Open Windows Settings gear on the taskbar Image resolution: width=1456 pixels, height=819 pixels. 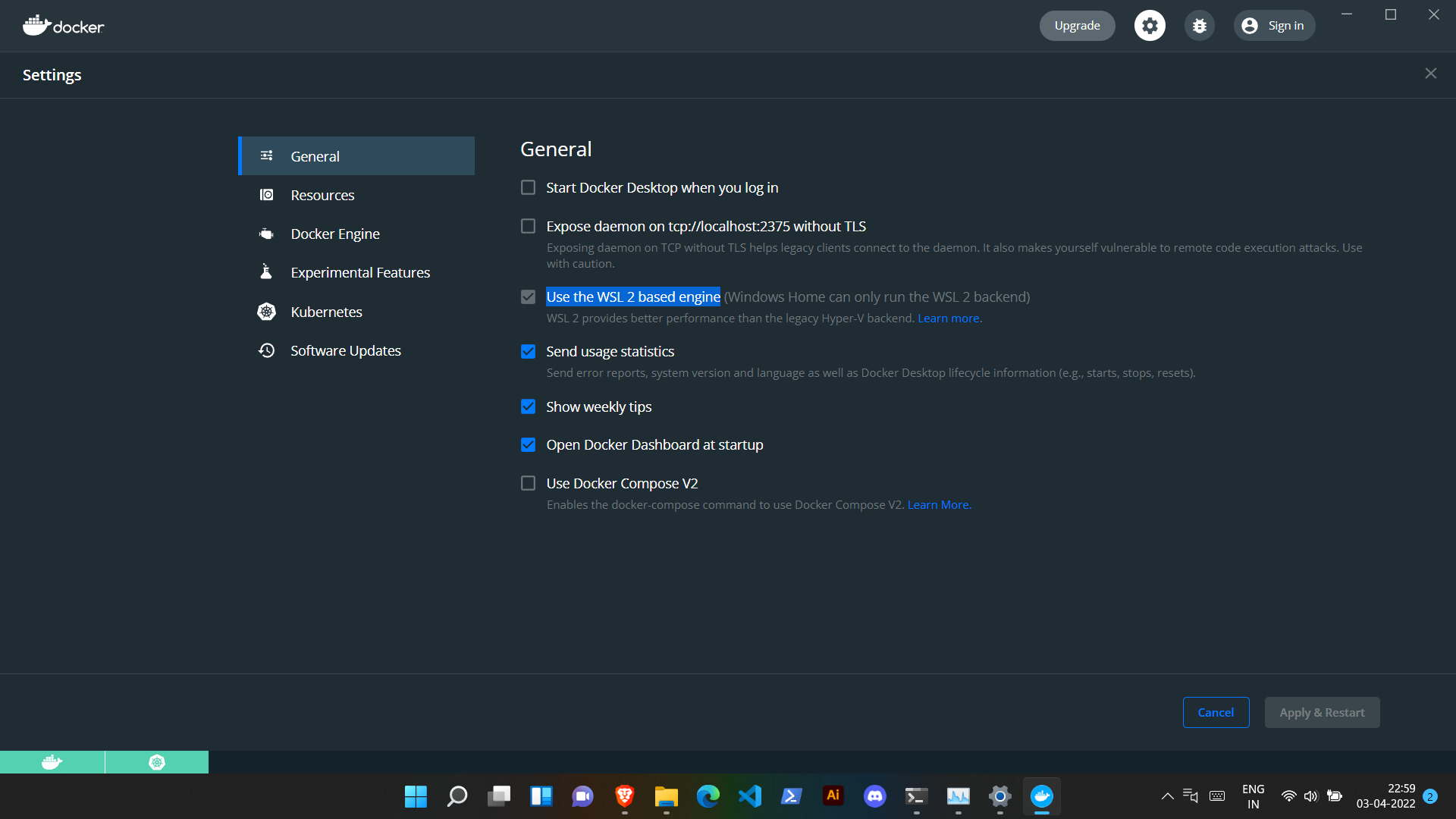(999, 796)
